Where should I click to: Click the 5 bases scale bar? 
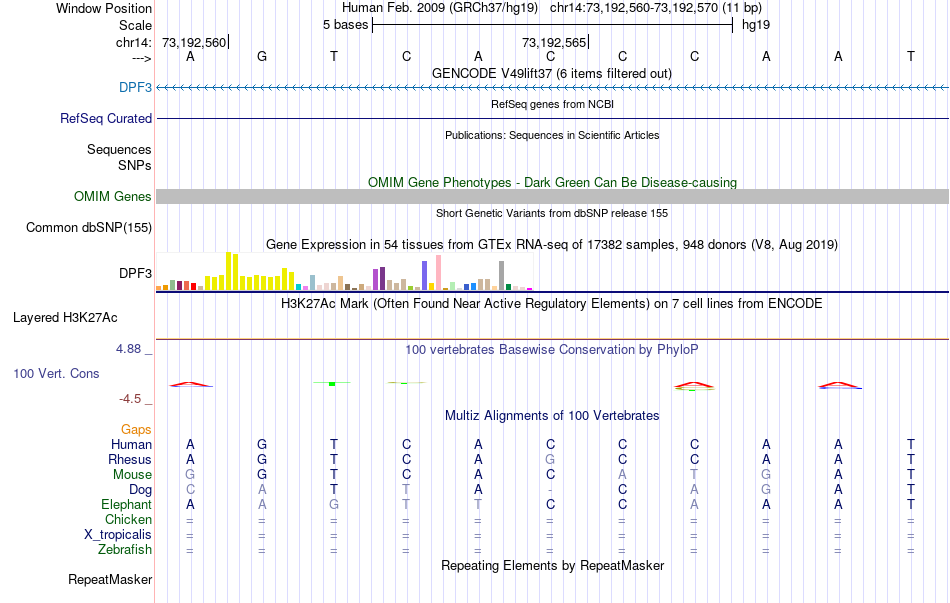tap(553, 25)
